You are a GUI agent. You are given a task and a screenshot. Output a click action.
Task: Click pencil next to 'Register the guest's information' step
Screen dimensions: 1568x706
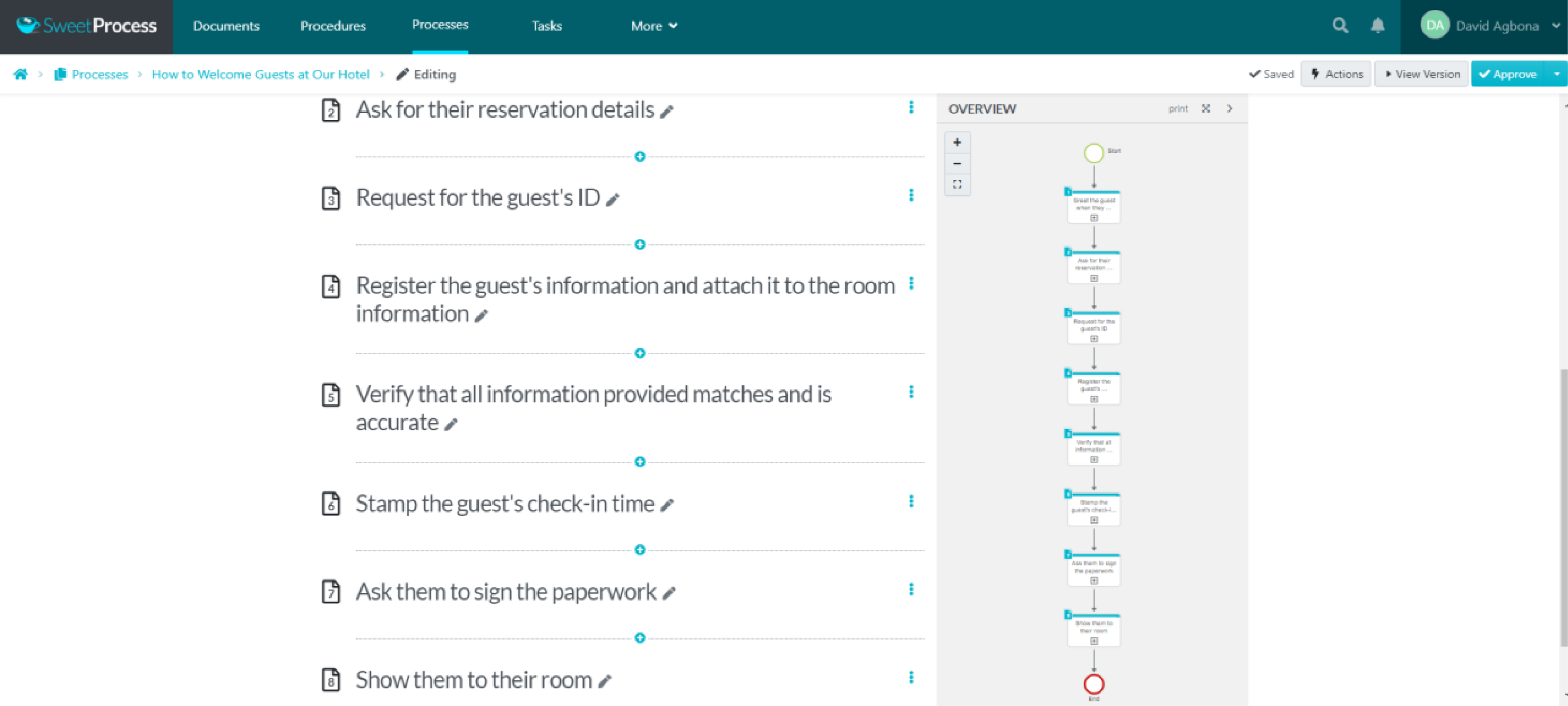482,315
